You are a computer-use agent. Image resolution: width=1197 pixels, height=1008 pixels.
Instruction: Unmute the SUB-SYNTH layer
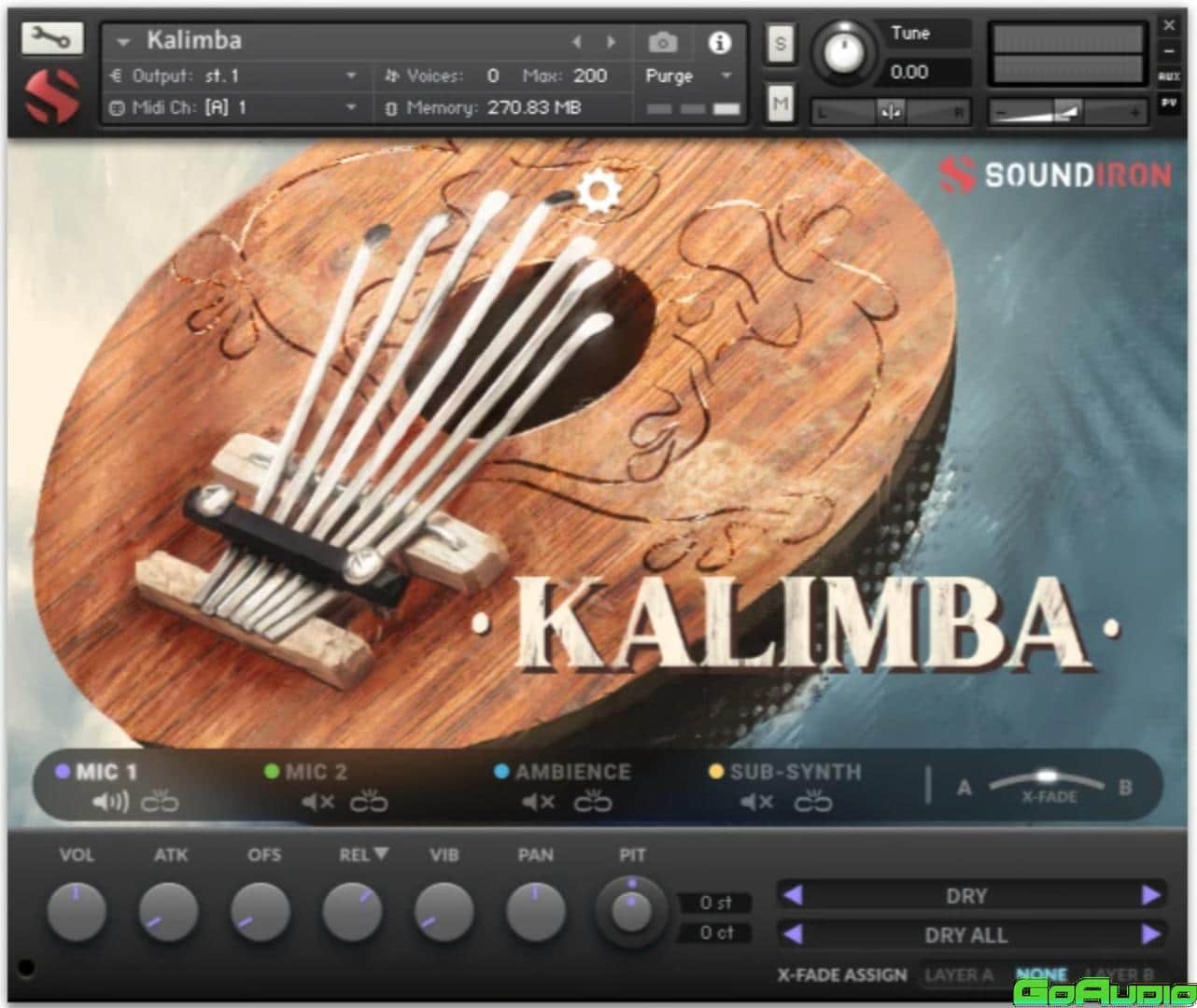pos(756,802)
